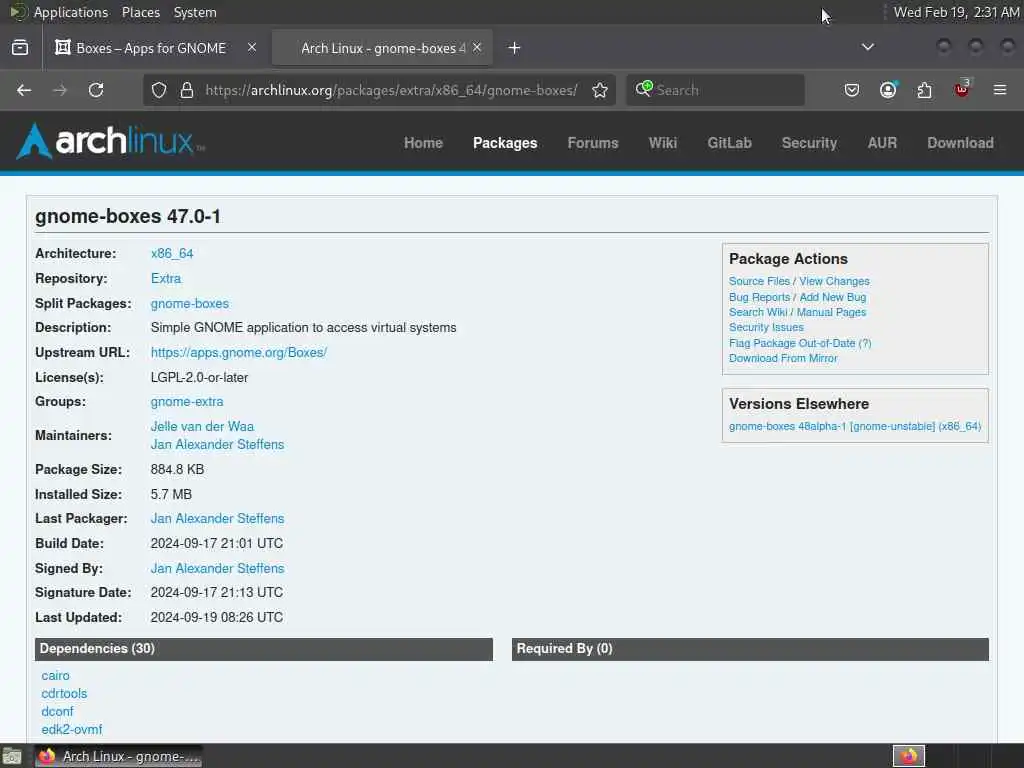Go to the AUR page
This screenshot has height=768, width=1024.
882,143
